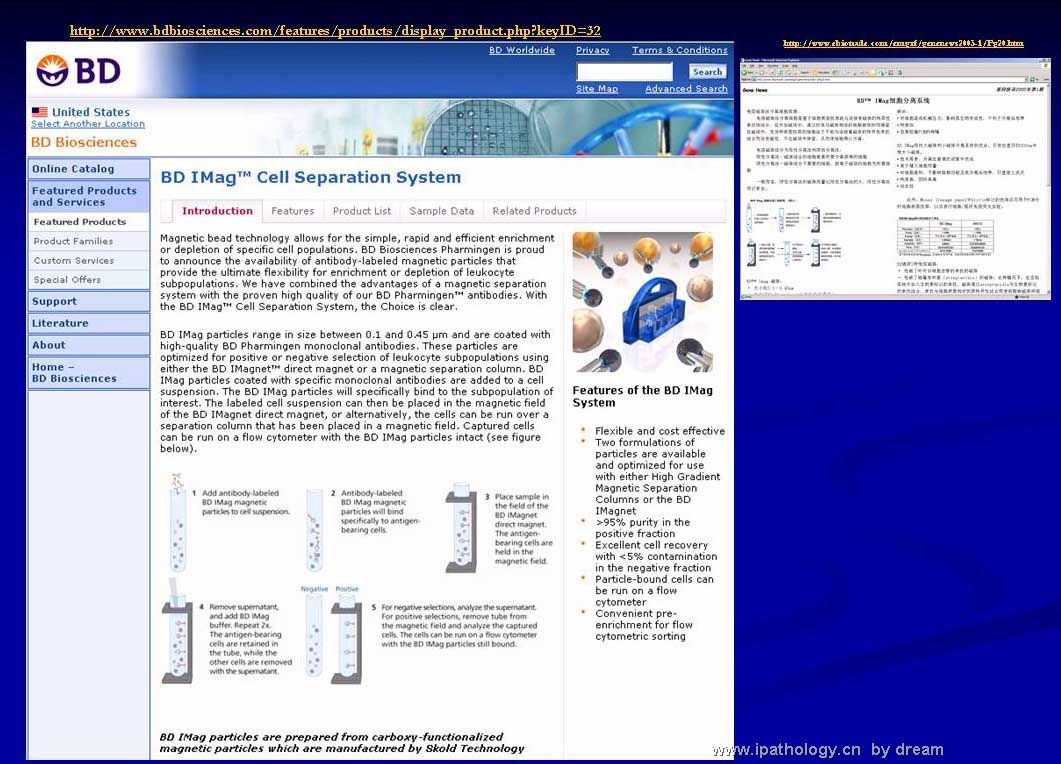
Task: Click the BD Biosciences heading
Action: (x=84, y=142)
